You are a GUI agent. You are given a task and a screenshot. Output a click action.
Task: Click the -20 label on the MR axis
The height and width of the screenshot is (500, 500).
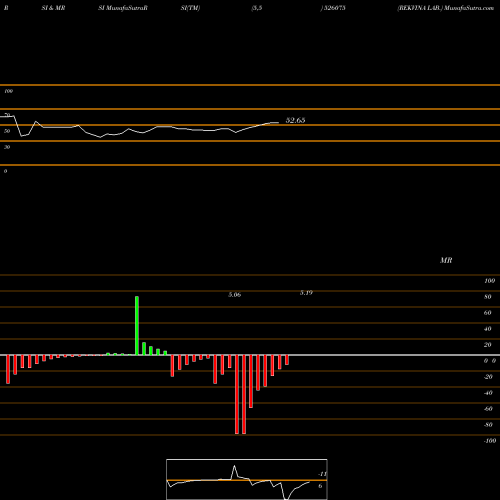pyautogui.click(x=488, y=377)
